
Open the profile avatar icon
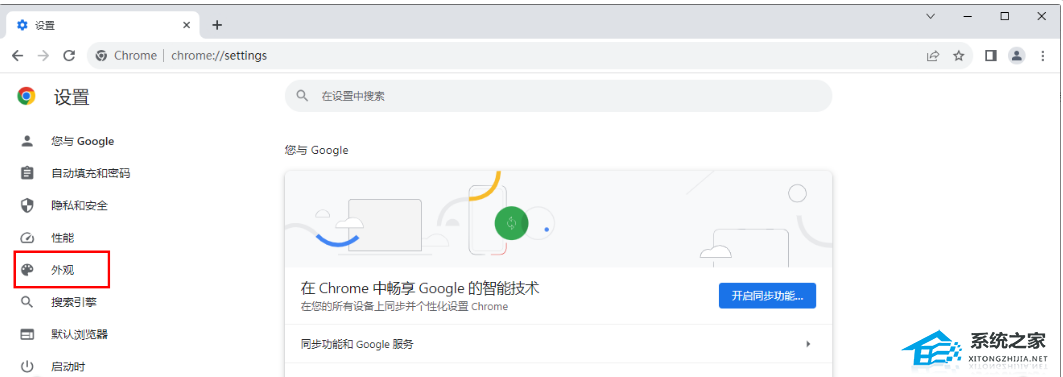tap(1016, 56)
